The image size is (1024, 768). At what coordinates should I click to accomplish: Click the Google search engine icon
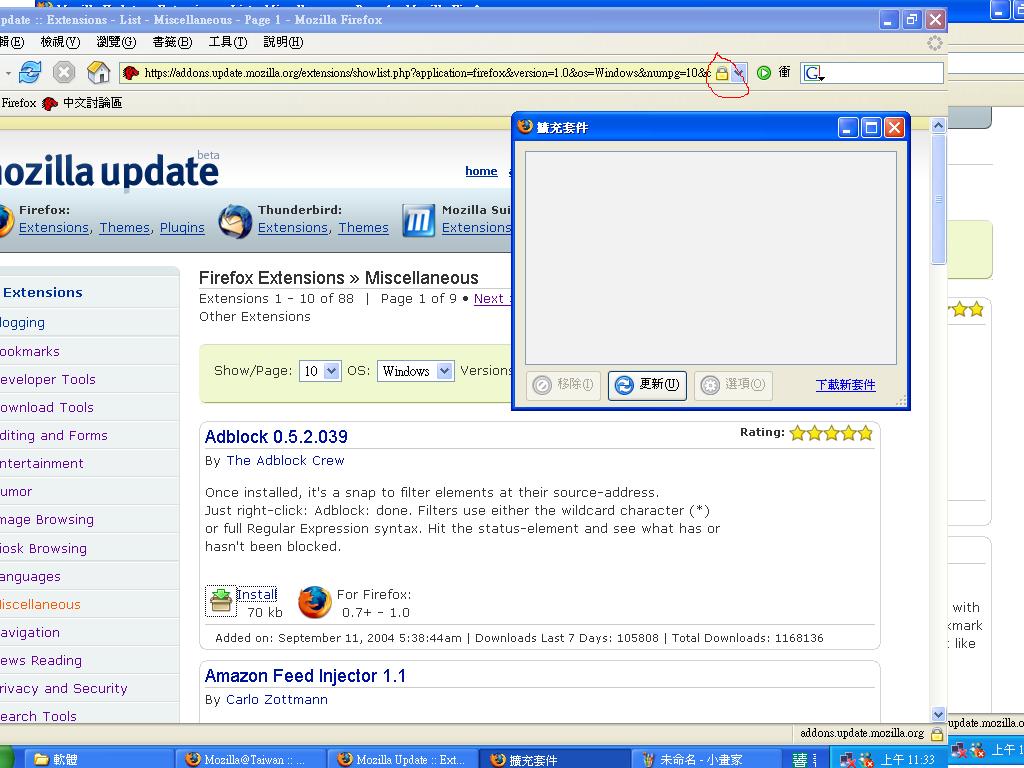pos(813,73)
